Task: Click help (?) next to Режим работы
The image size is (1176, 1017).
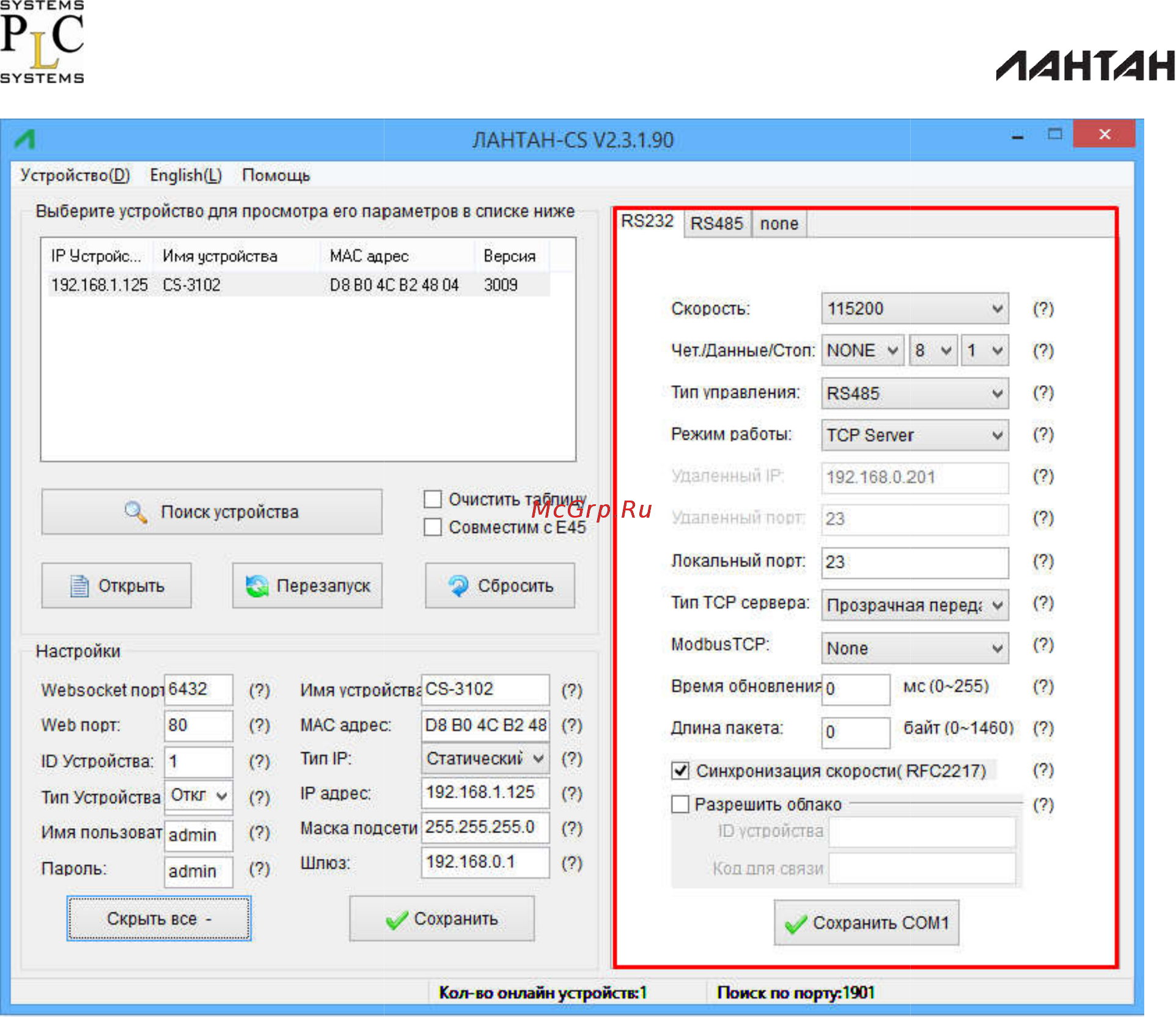Action: 1043,434
